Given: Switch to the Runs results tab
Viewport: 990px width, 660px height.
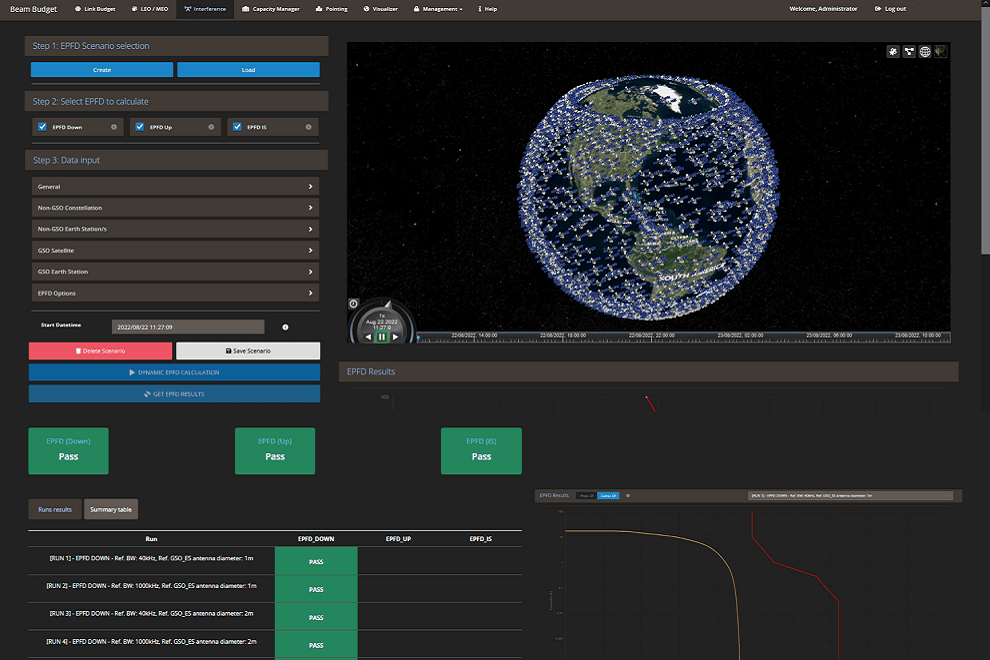Looking at the screenshot, I should pyautogui.click(x=55, y=510).
